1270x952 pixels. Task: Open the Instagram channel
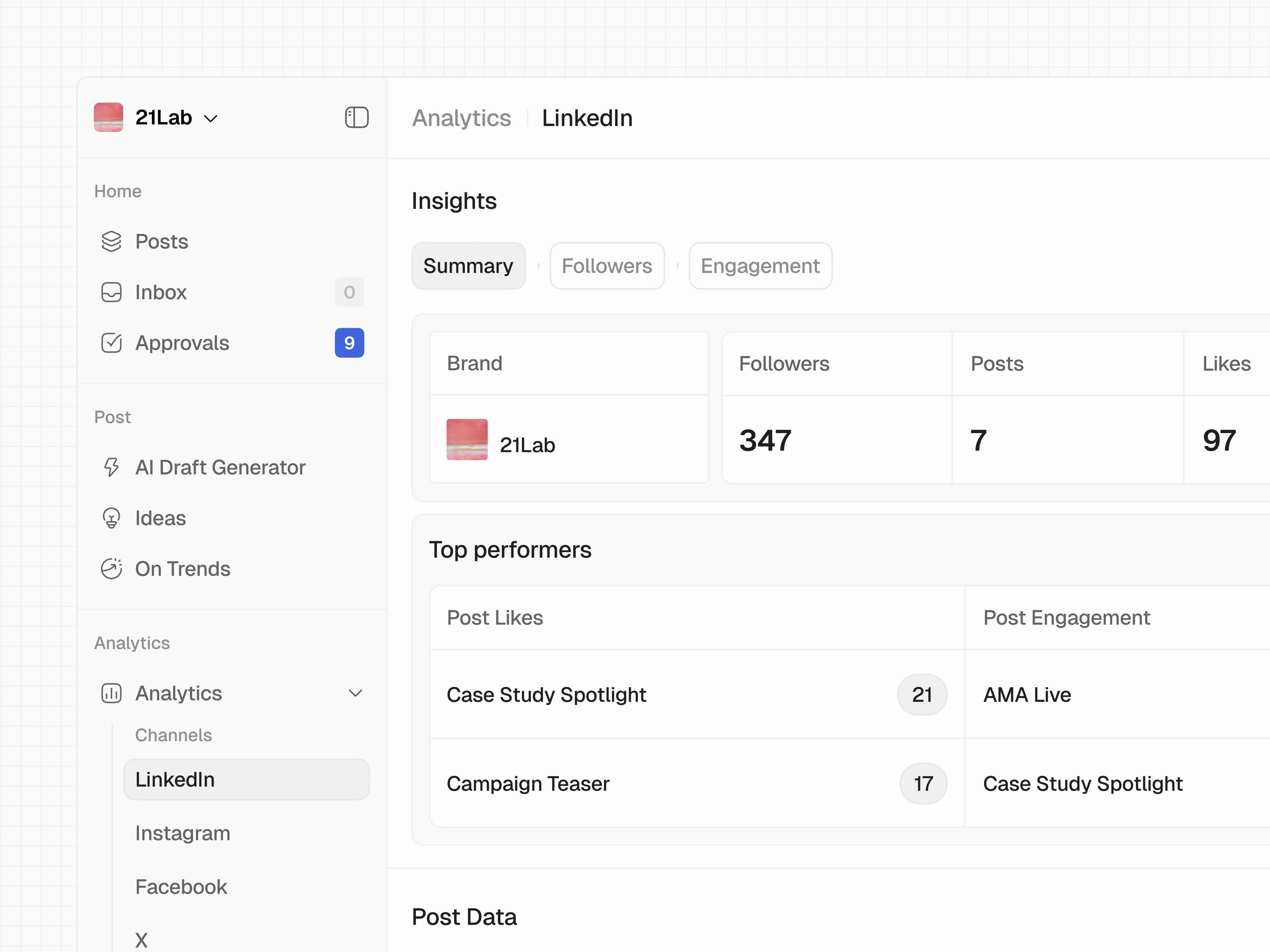coord(183,833)
